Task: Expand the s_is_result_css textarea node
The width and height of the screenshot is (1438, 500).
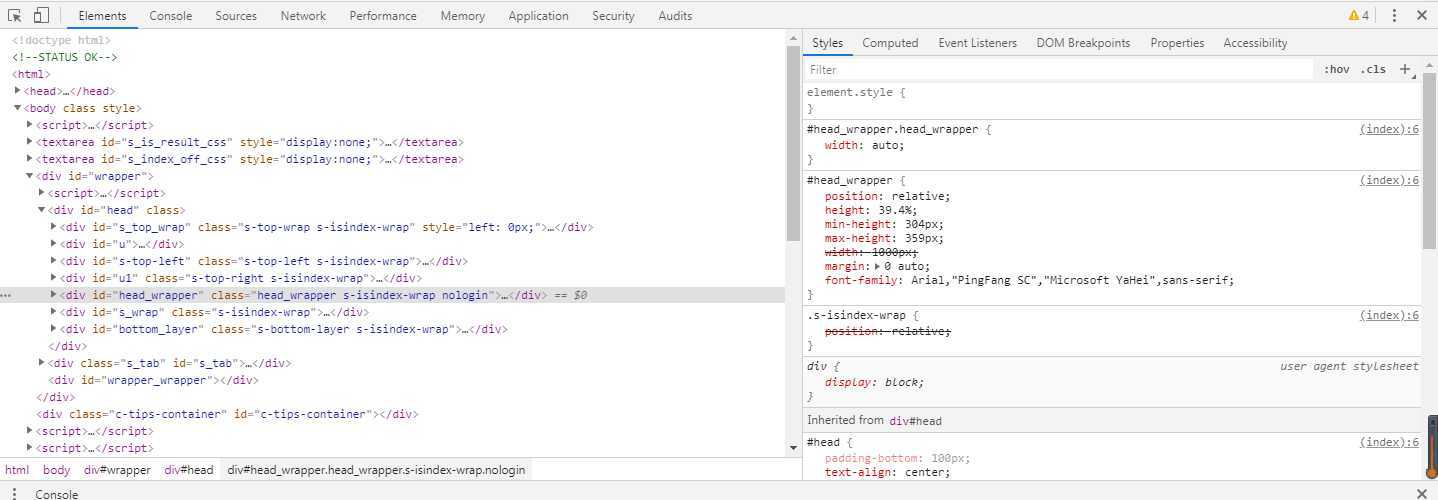Action: tap(30, 142)
